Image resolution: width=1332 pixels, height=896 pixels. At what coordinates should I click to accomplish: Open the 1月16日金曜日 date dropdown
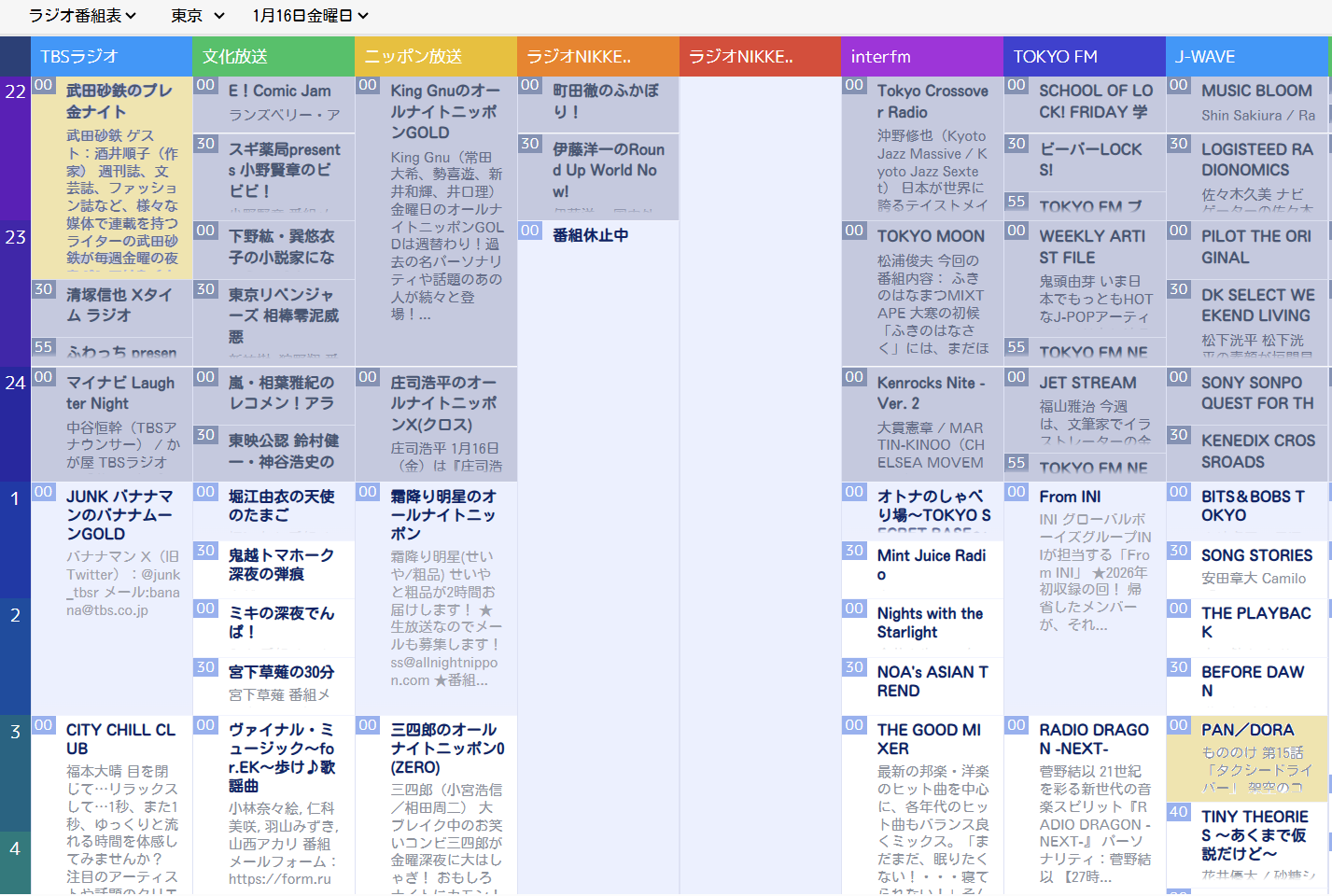point(310,16)
